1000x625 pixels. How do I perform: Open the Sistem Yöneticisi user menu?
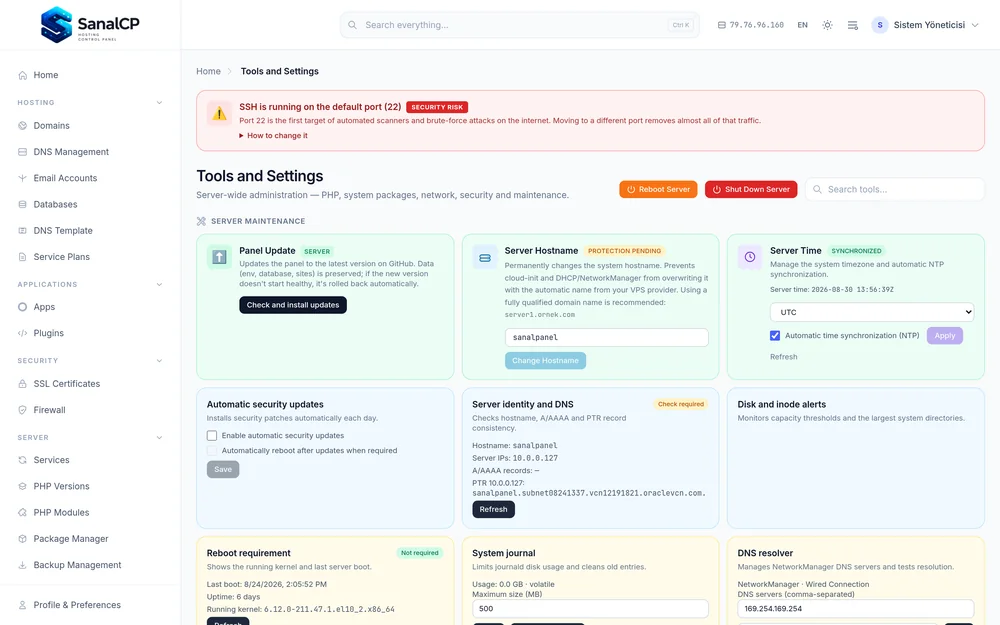(925, 25)
